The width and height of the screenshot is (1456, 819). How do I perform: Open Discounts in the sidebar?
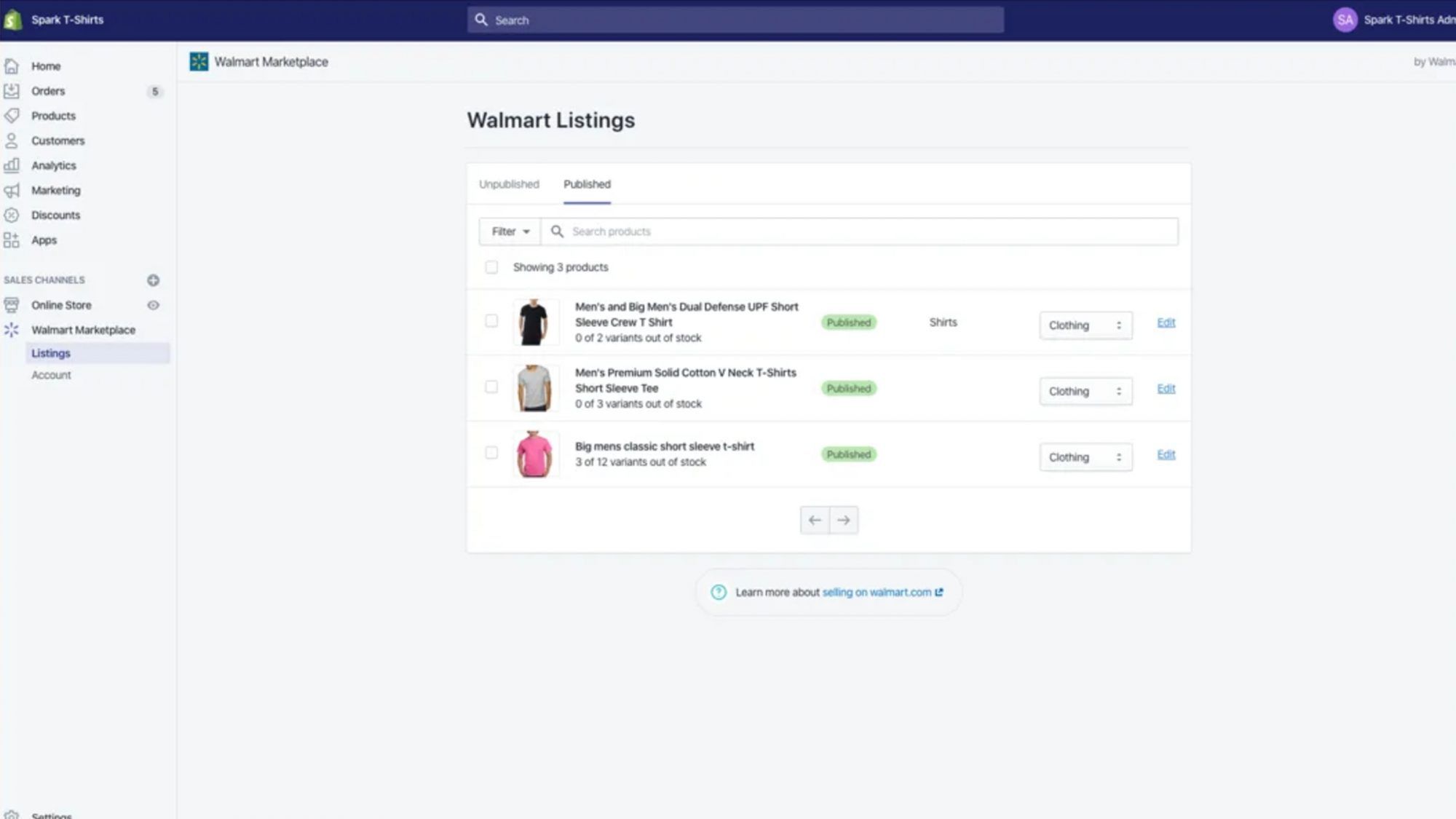pos(55,215)
